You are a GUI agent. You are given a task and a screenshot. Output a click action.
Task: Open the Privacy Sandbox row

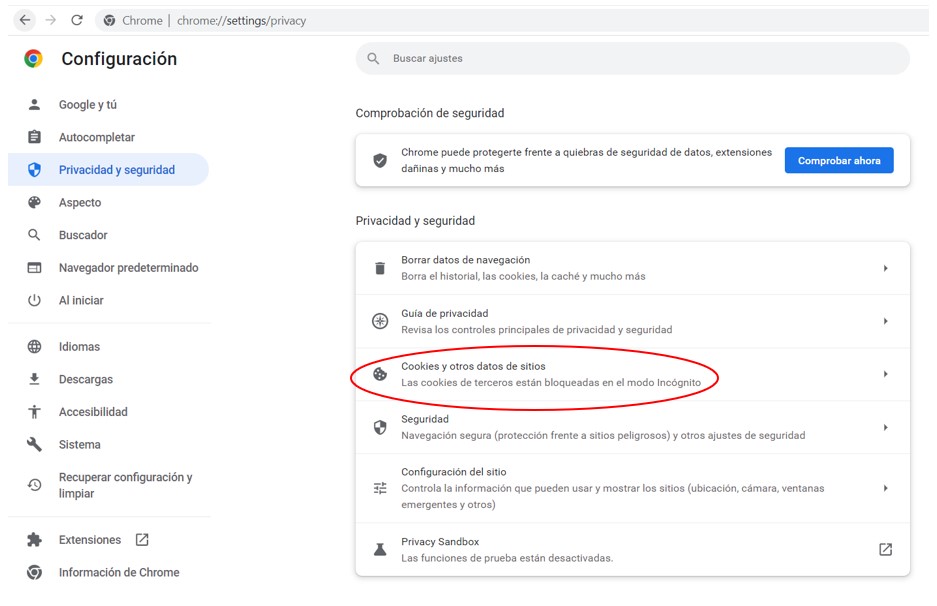point(632,549)
